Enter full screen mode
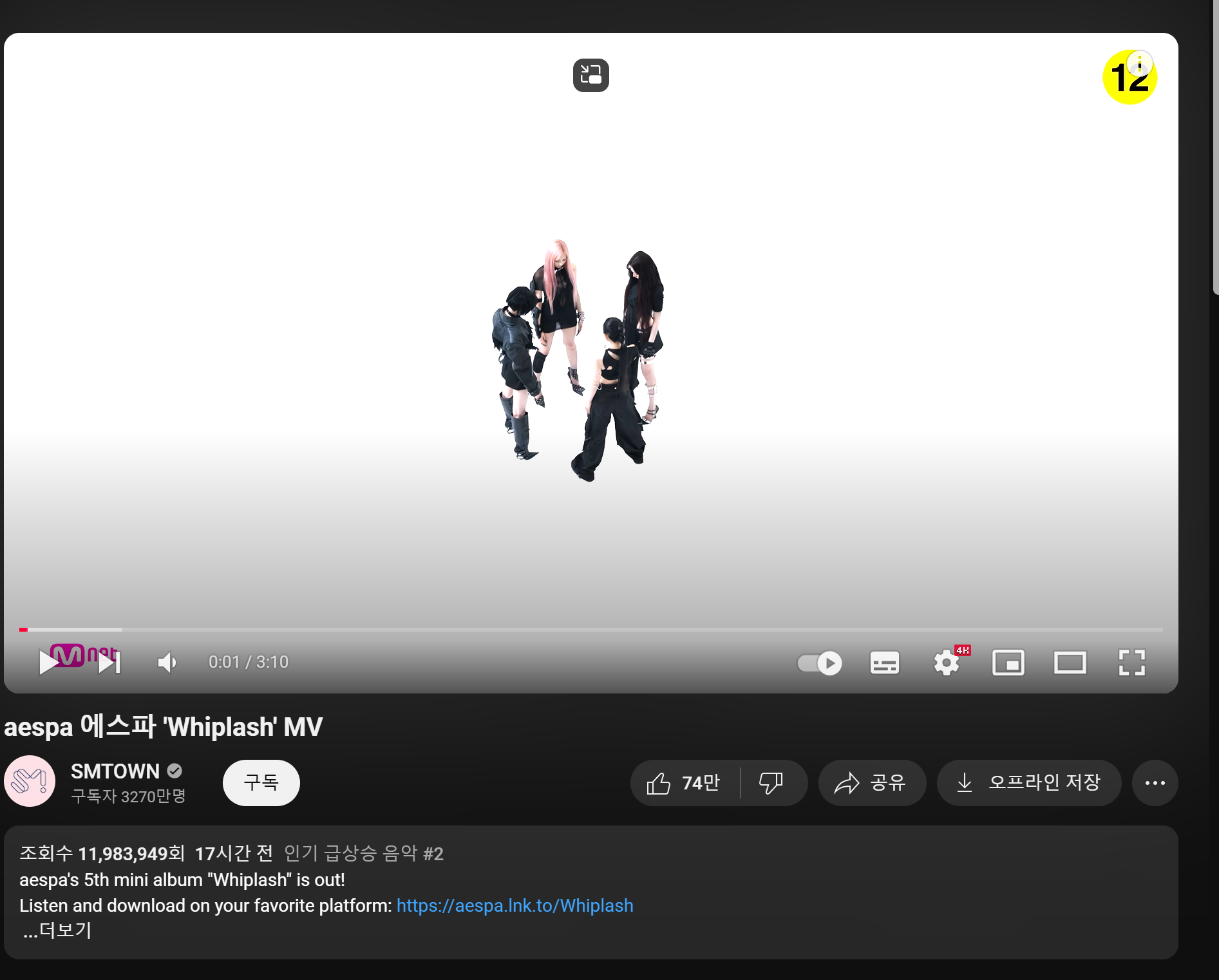 (1132, 663)
